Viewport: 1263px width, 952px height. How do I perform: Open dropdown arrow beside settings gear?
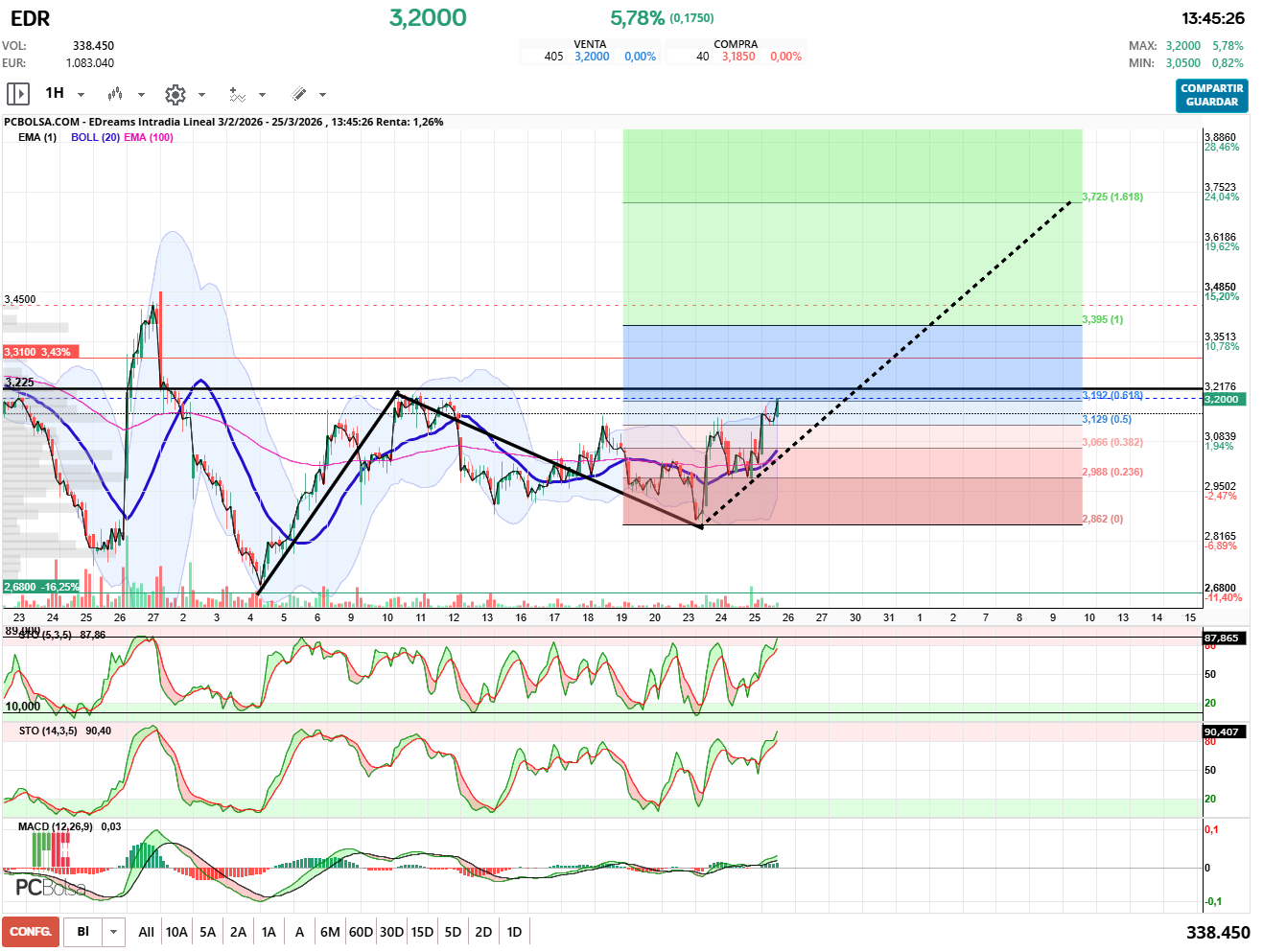pyautogui.click(x=201, y=95)
